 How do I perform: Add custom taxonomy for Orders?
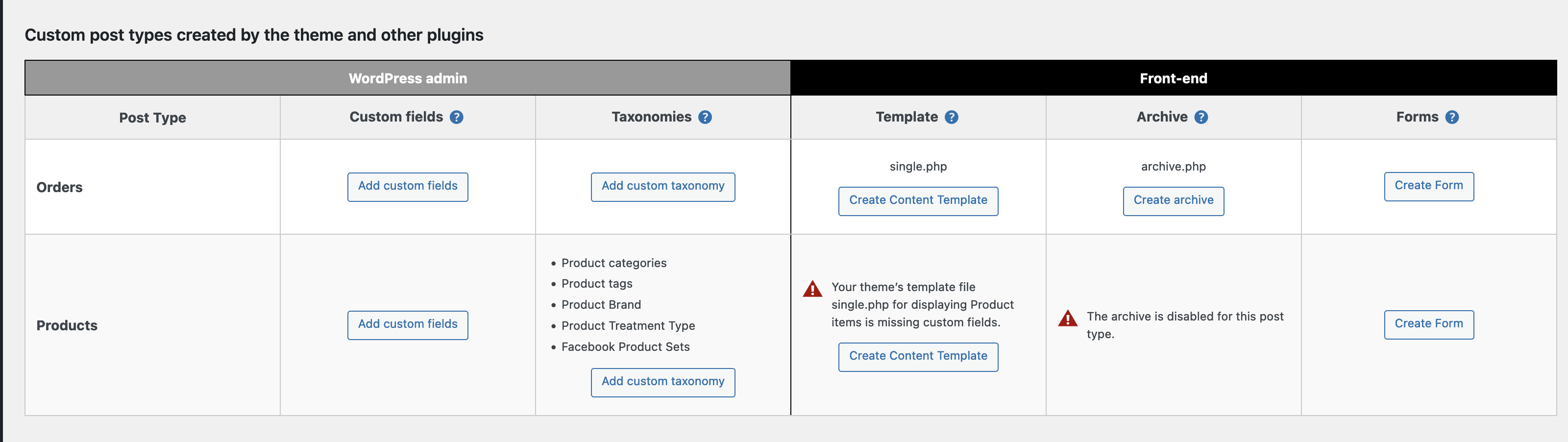point(663,186)
